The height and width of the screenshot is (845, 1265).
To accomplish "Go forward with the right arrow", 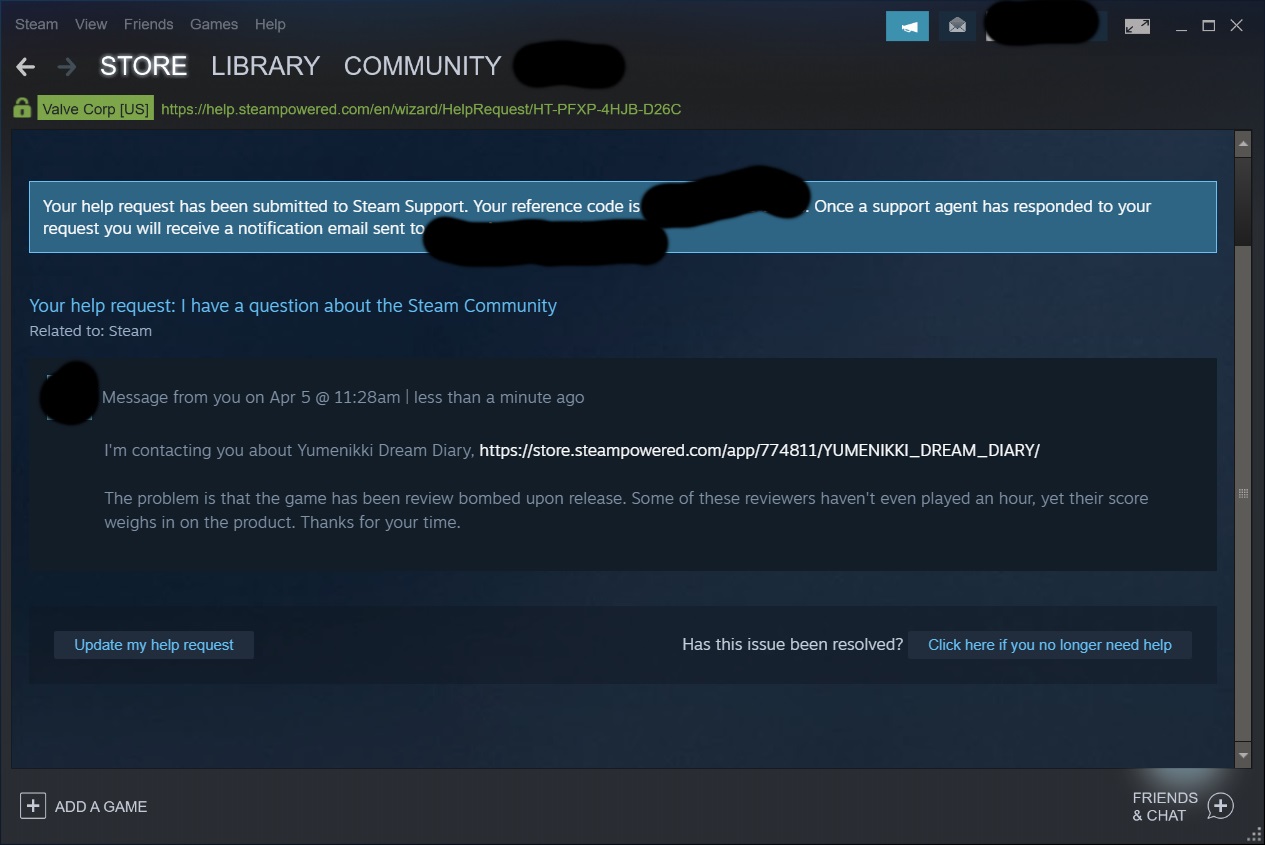I will [67, 67].
